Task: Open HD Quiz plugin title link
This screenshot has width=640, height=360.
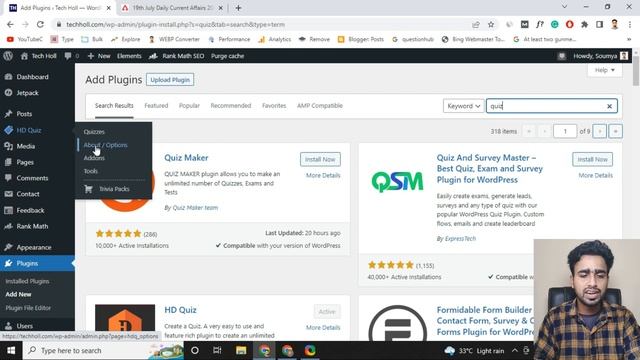Action: click(180, 310)
